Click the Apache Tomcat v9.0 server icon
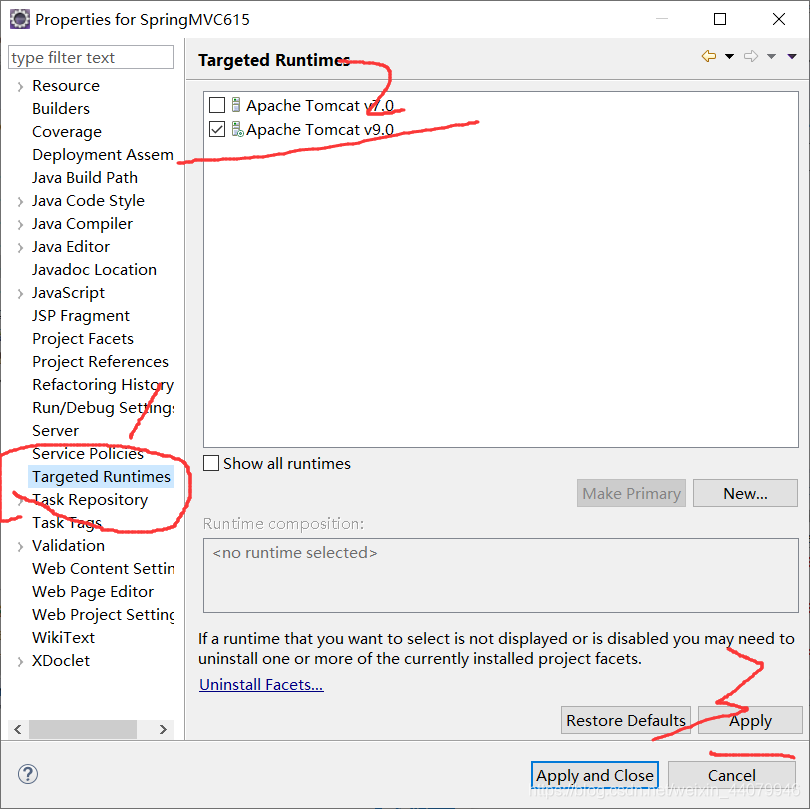This screenshot has height=809, width=810. pos(237,129)
